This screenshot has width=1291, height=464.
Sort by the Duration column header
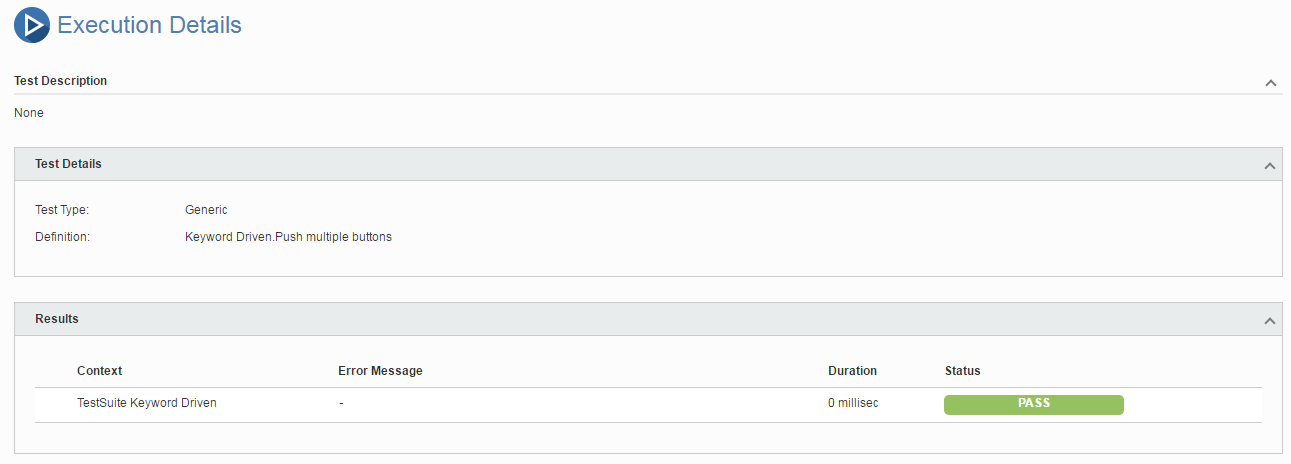pos(852,371)
